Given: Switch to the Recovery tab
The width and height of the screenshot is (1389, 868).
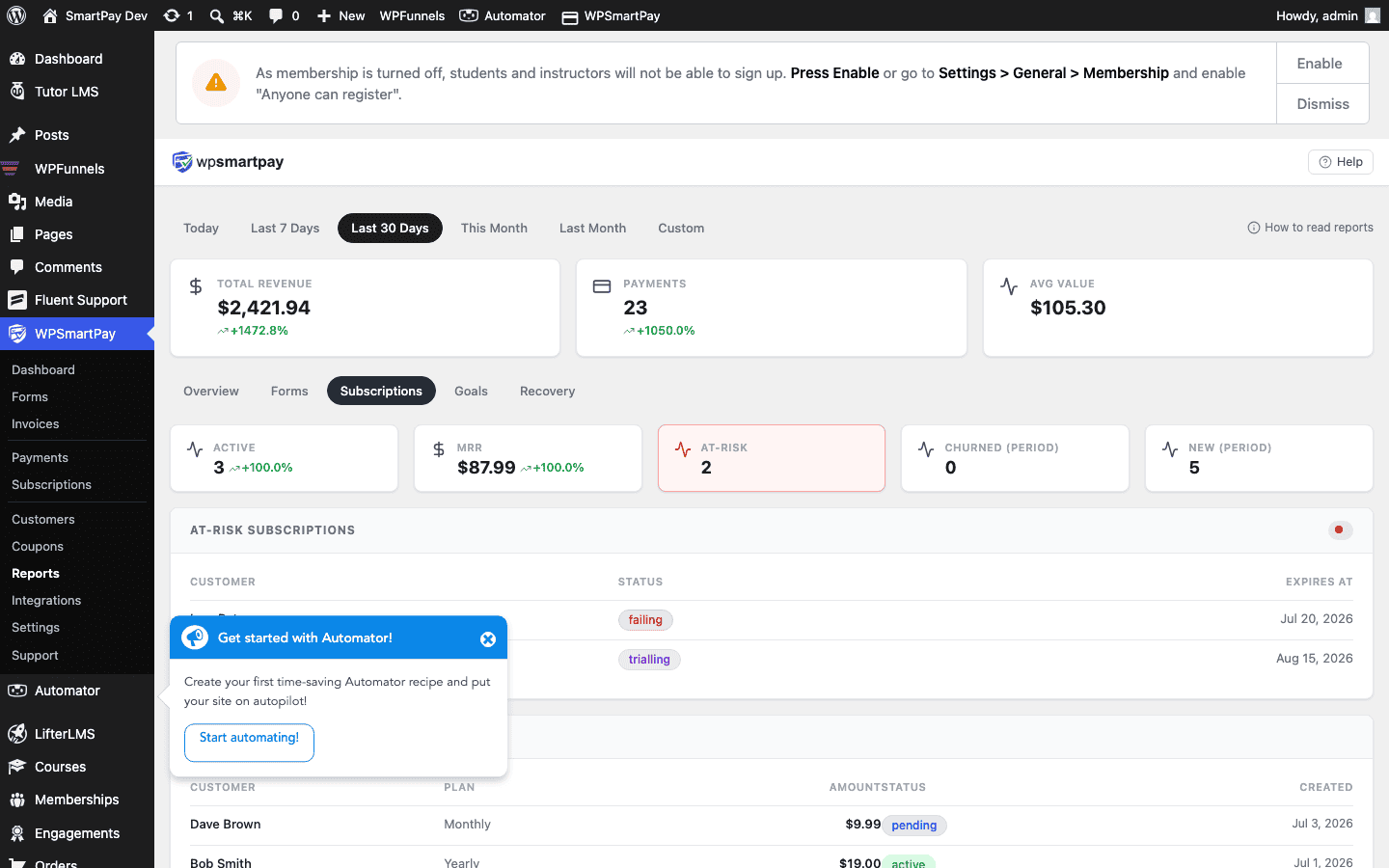Looking at the screenshot, I should pos(547,391).
